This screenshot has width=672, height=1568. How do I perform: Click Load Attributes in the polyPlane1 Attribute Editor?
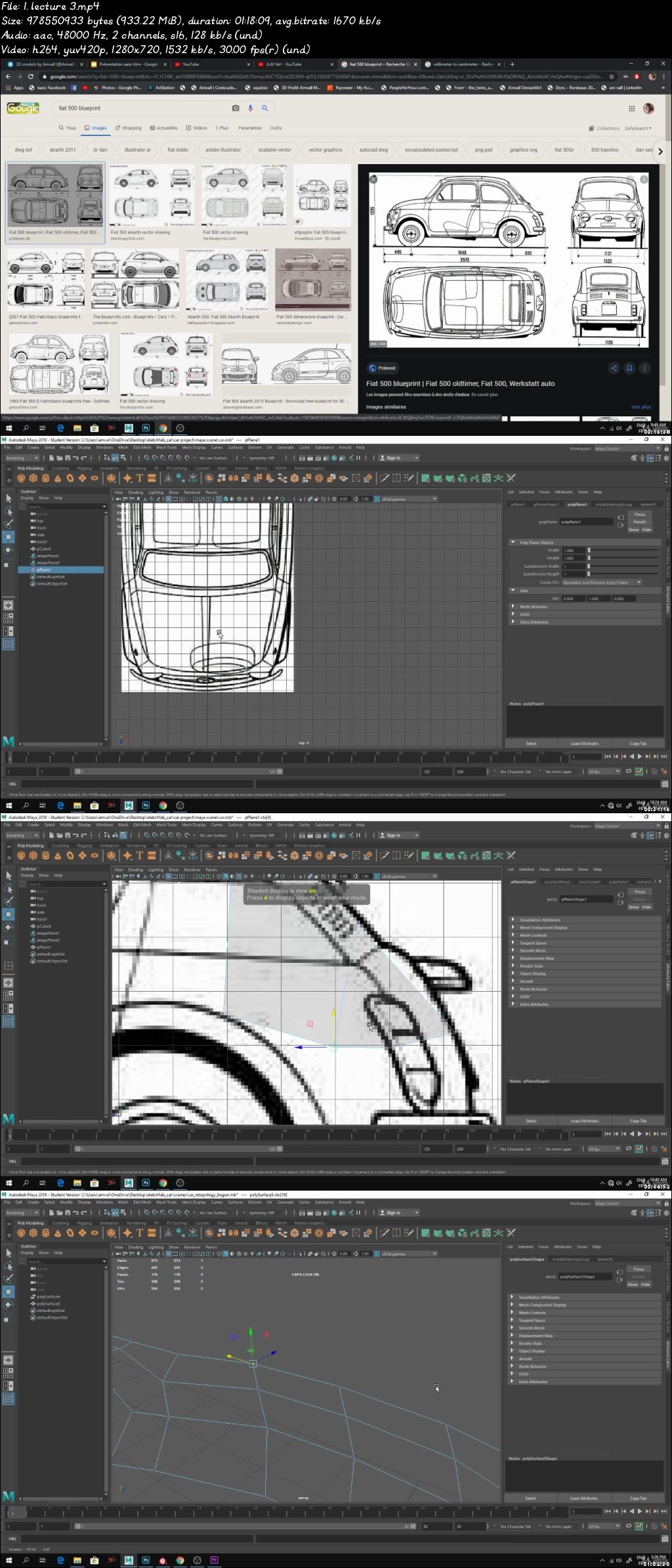click(584, 744)
